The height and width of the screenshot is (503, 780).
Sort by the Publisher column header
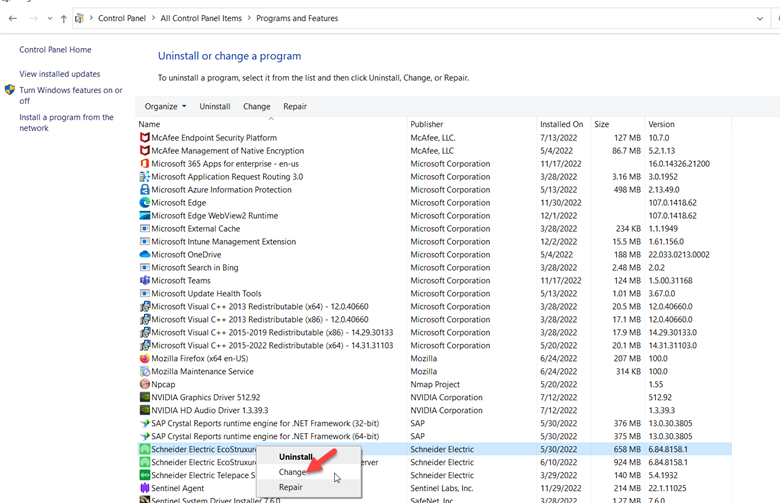coord(472,124)
